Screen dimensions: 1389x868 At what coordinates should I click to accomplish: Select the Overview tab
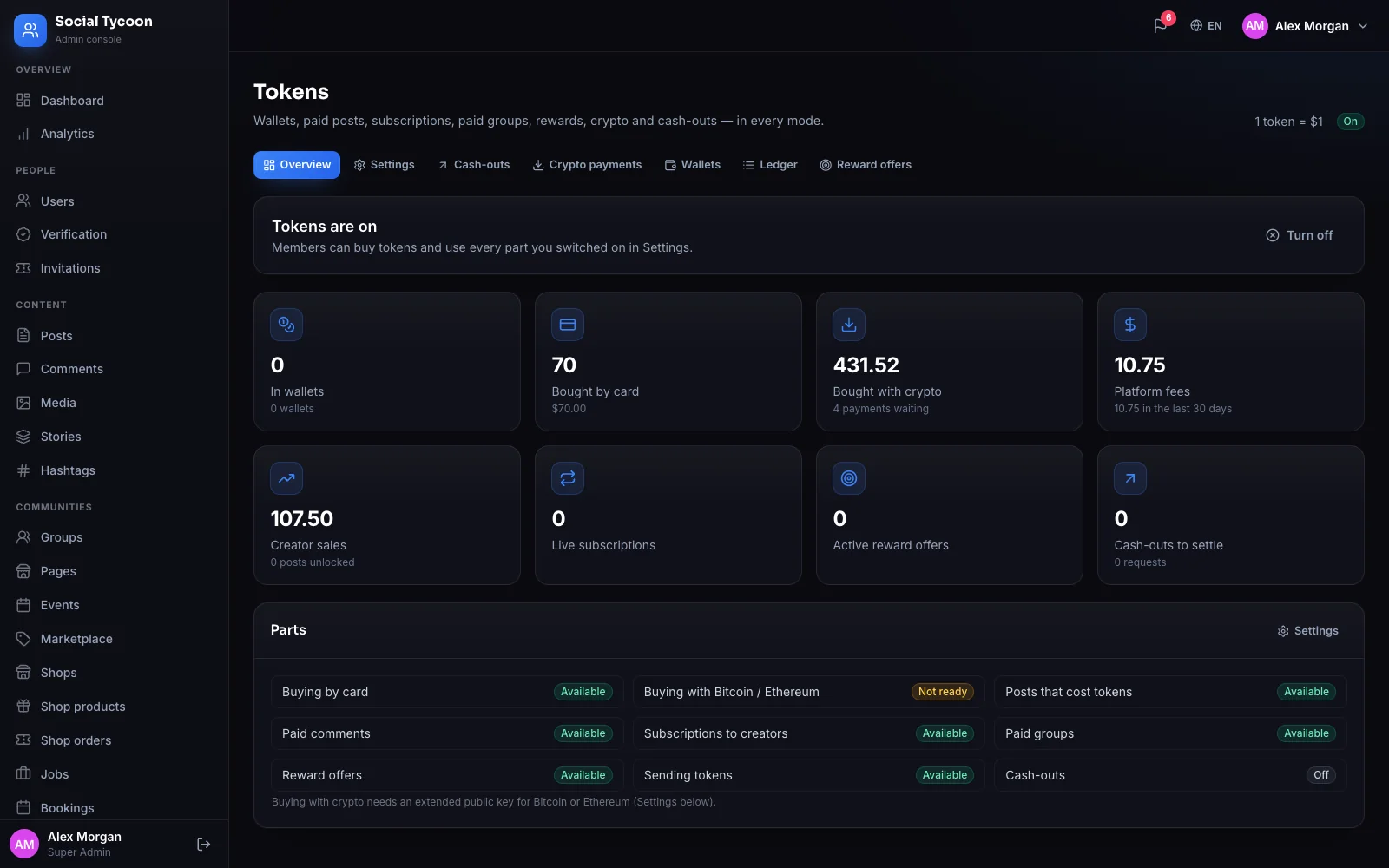tap(297, 165)
